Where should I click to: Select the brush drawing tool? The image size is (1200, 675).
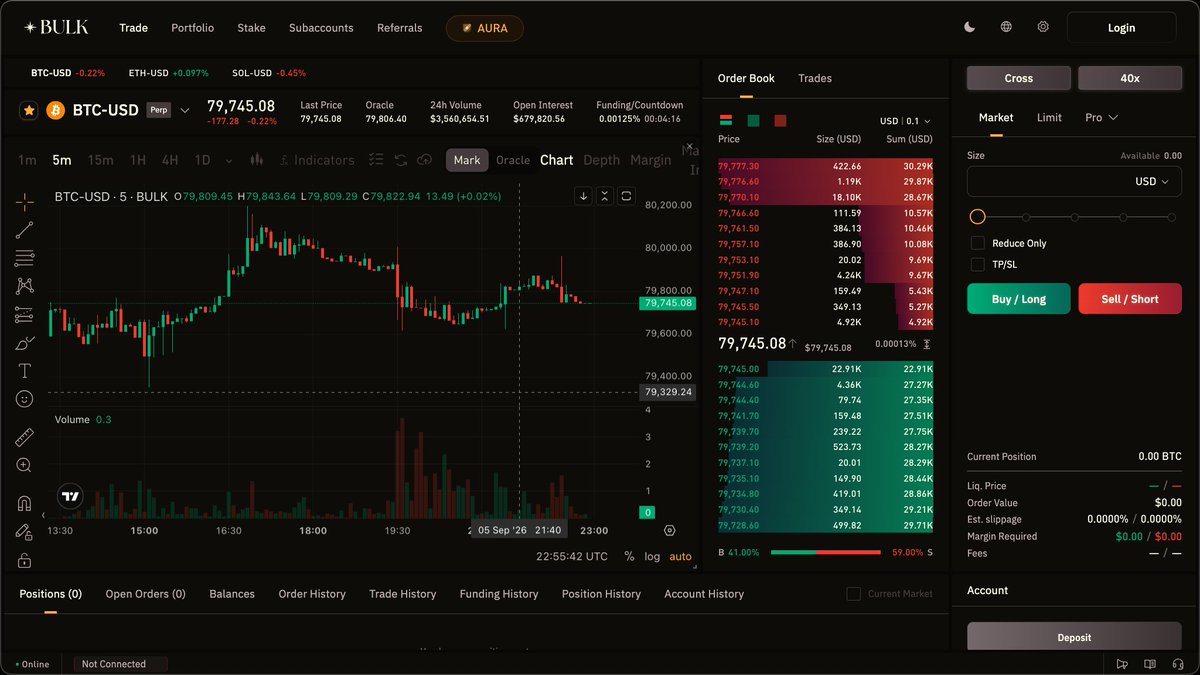[x=24, y=343]
